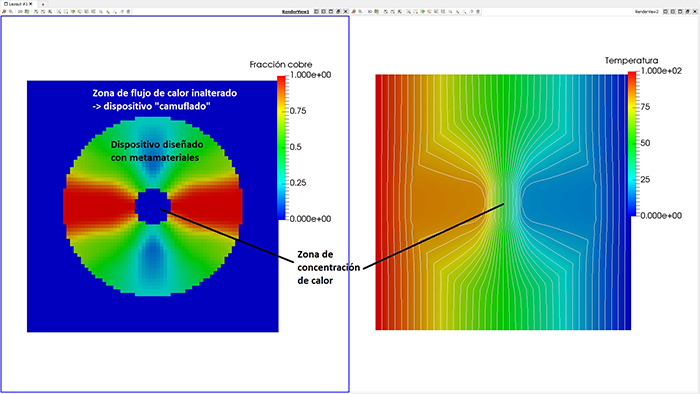700x394 pixels.
Task: Maximize the RenderView1 panel
Action: point(331,12)
